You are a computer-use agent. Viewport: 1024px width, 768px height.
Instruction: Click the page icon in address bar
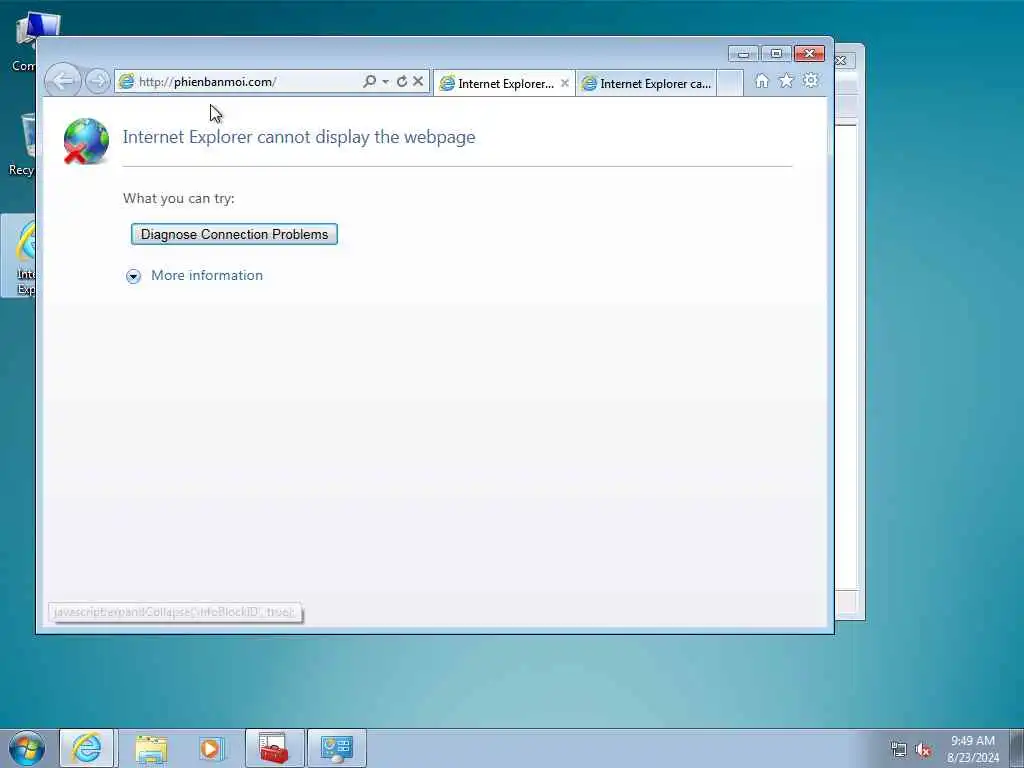tap(126, 81)
